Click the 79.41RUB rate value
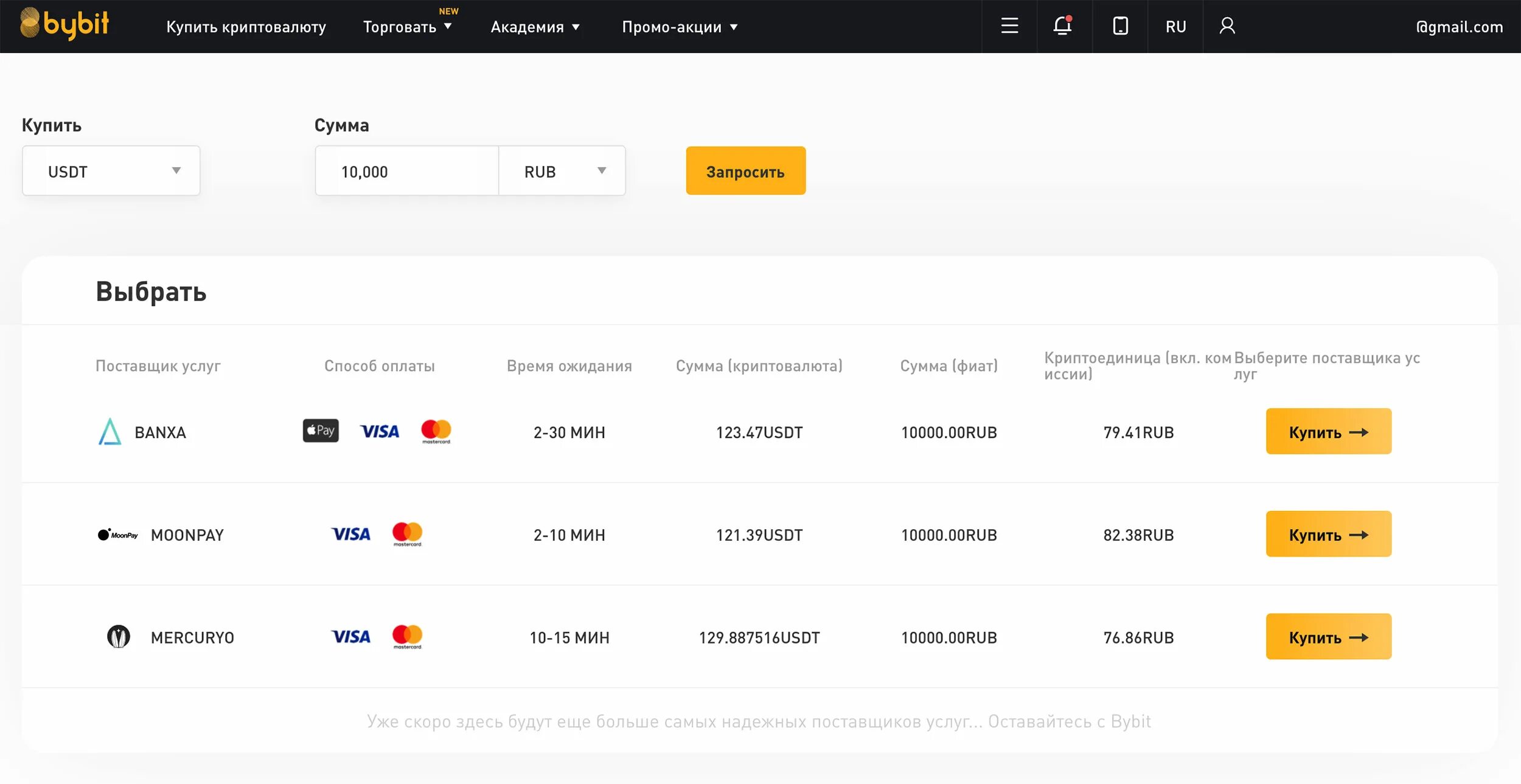Screen dimensions: 1521x784 tap(1139, 432)
